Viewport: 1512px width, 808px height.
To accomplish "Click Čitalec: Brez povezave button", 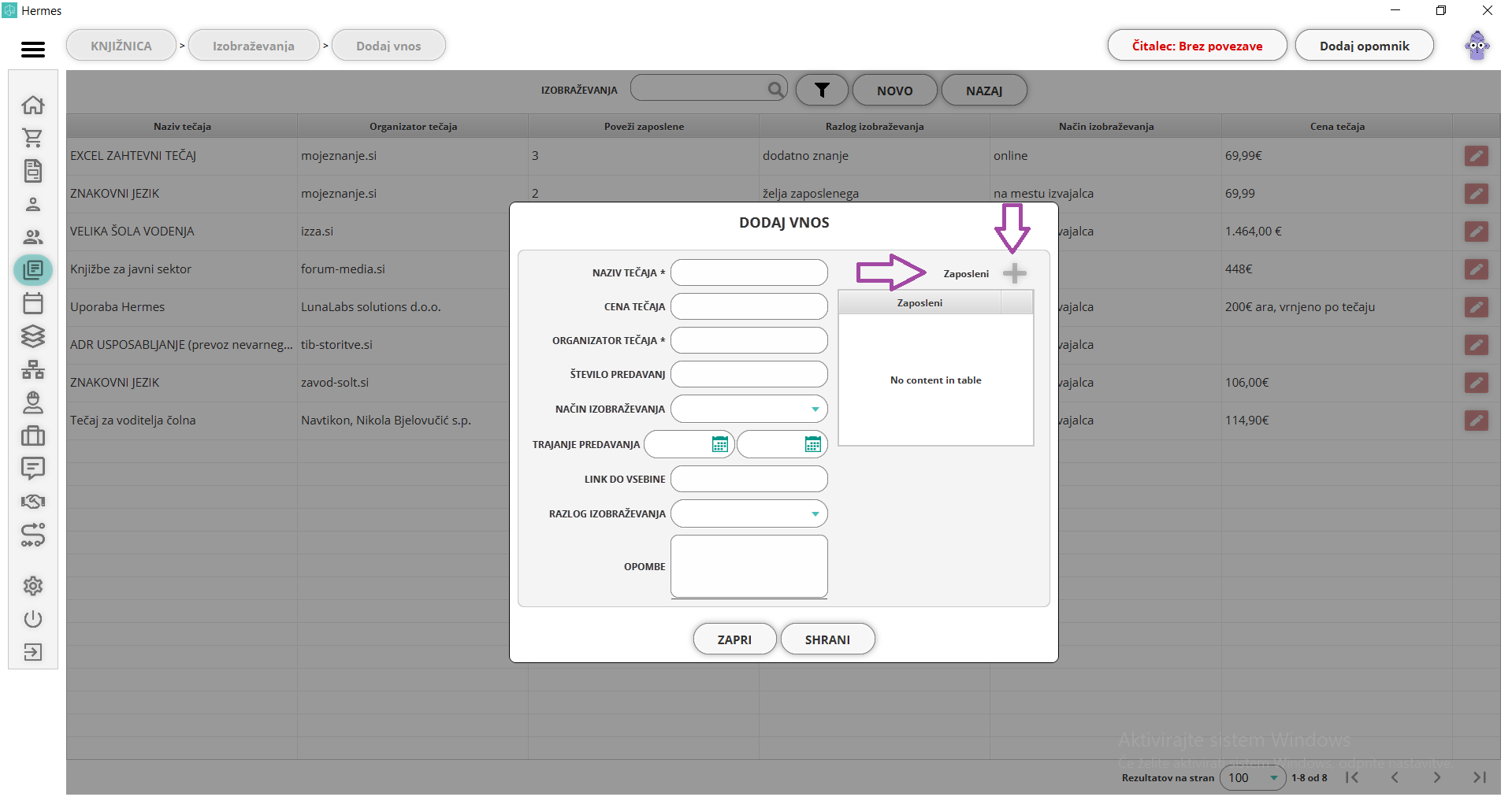I will click(1197, 46).
